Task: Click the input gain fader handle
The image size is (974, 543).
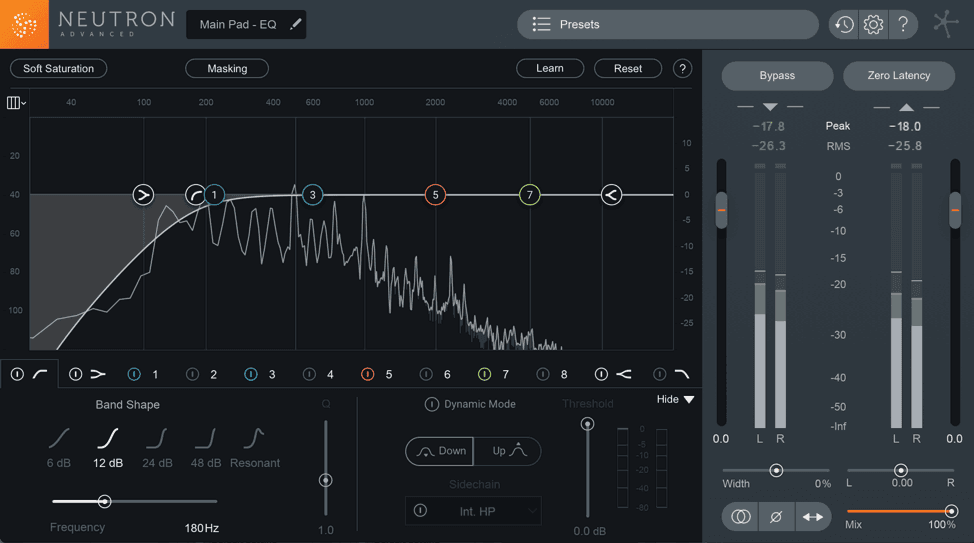Action: click(721, 210)
